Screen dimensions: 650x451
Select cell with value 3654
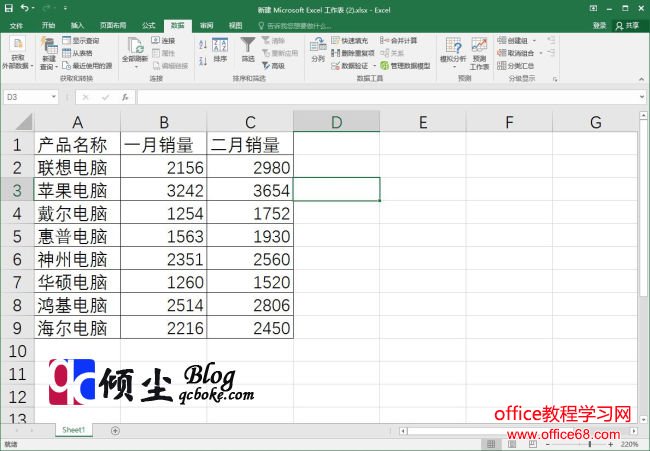pos(250,190)
